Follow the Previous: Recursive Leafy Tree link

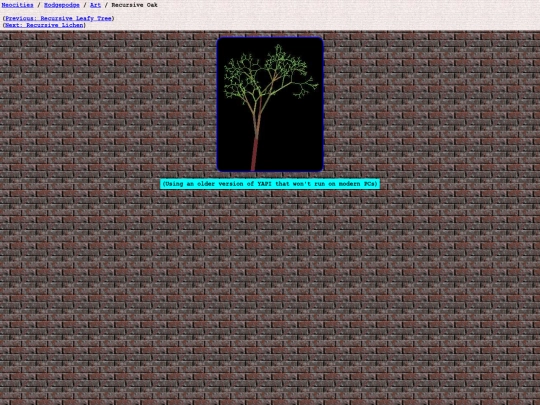coord(58,18)
